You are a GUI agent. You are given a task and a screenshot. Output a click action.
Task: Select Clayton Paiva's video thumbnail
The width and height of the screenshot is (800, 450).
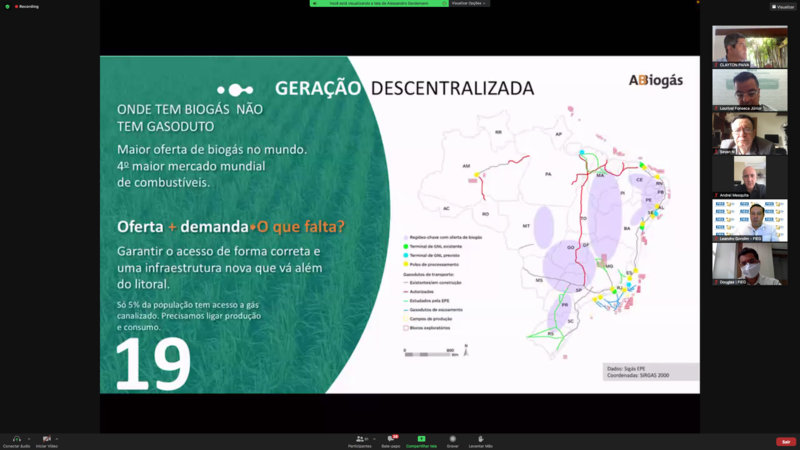(749, 46)
